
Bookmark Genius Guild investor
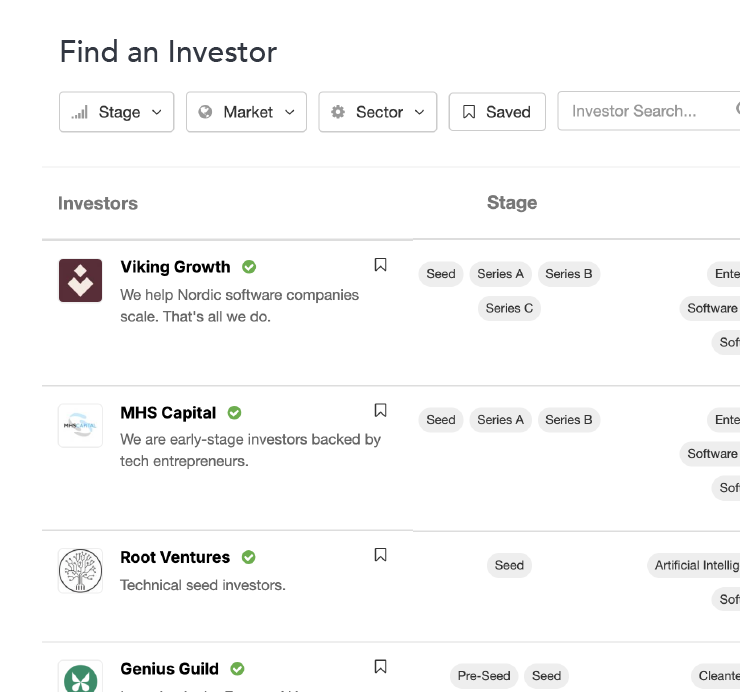(380, 667)
